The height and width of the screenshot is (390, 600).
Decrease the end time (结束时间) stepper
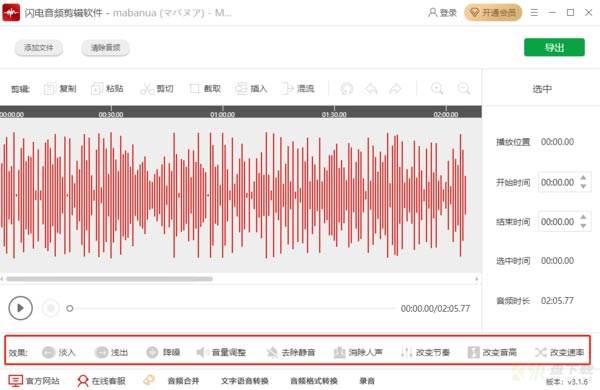583,226
